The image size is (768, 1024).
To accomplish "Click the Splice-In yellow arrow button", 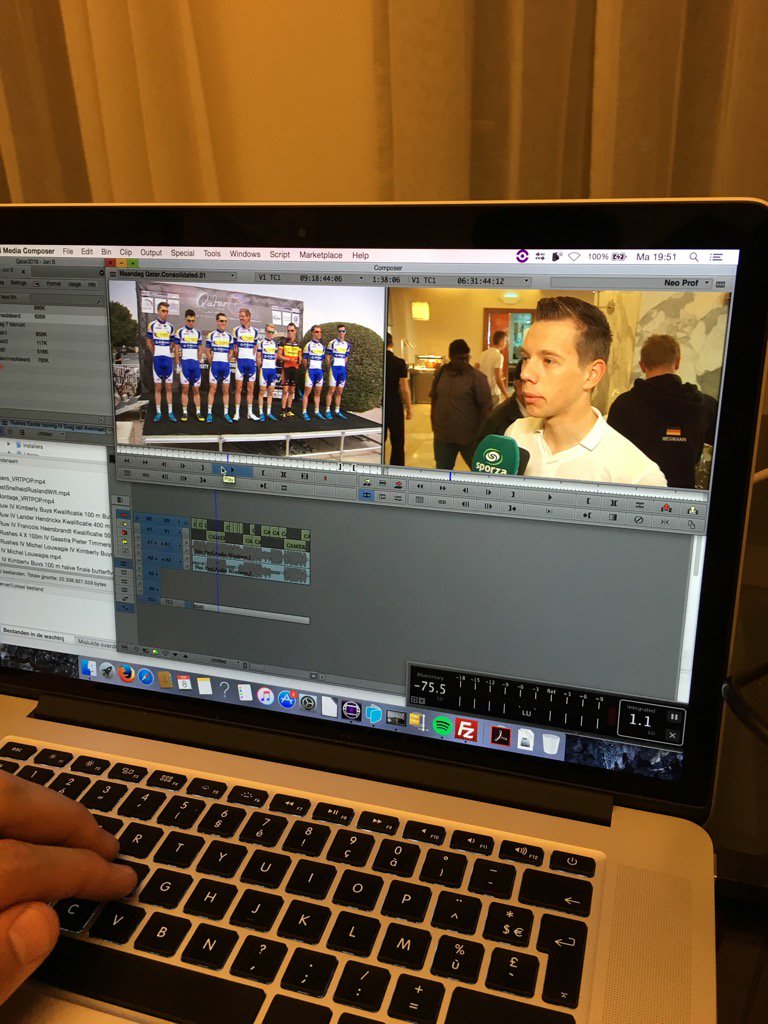I will (x=367, y=482).
